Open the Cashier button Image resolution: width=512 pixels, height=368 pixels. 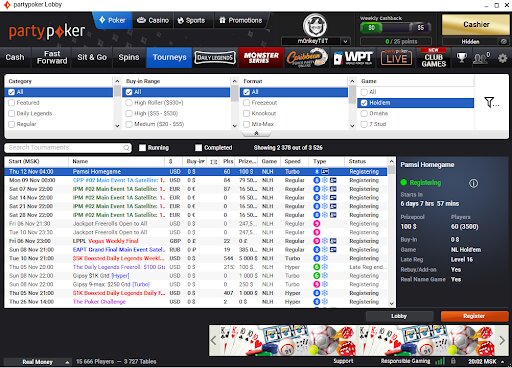tap(476, 24)
